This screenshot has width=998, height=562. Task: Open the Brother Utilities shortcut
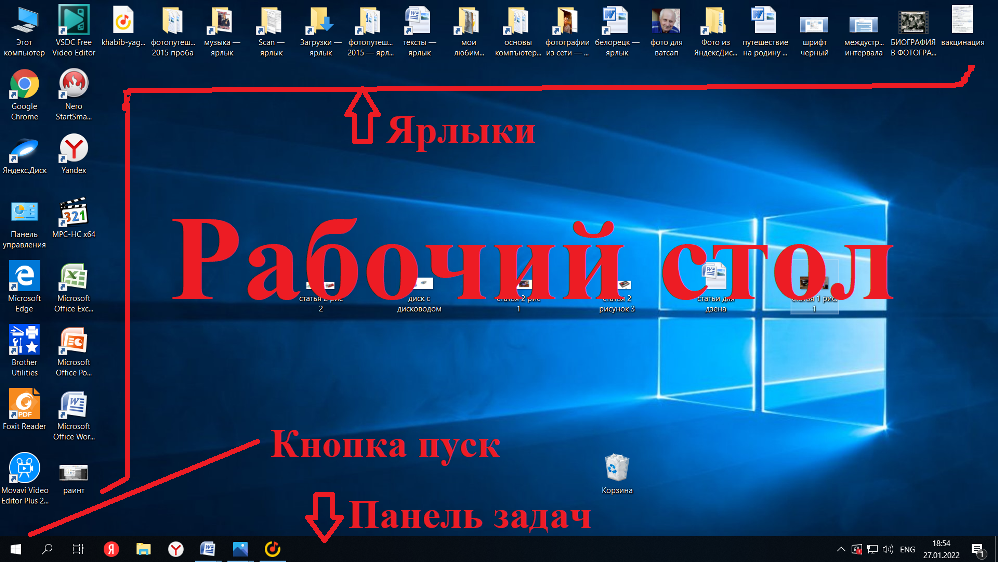(x=24, y=351)
